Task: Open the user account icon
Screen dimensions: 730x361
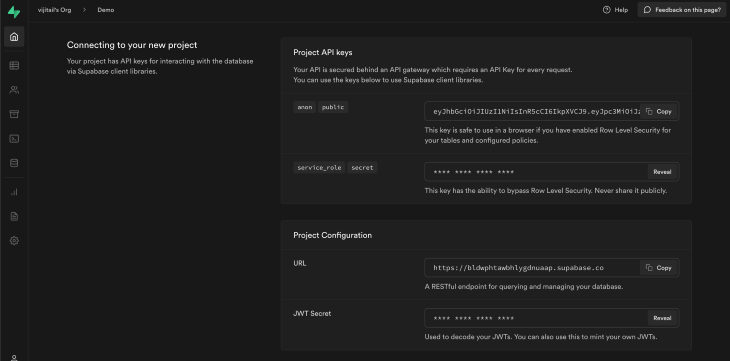Action: (14, 357)
